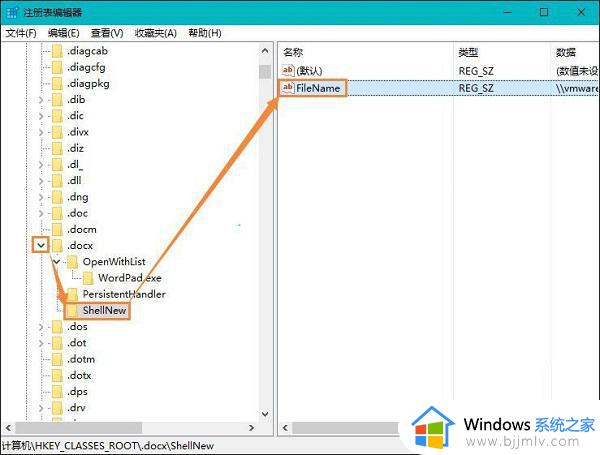
Task: Click tree pane scroll up arrow
Action: (x=265, y=51)
